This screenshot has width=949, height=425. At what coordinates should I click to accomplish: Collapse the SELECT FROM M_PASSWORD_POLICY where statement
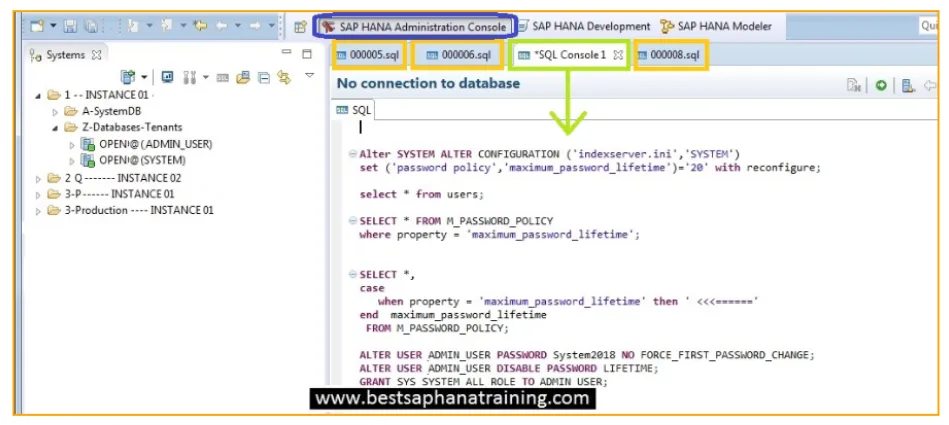[x=352, y=221]
